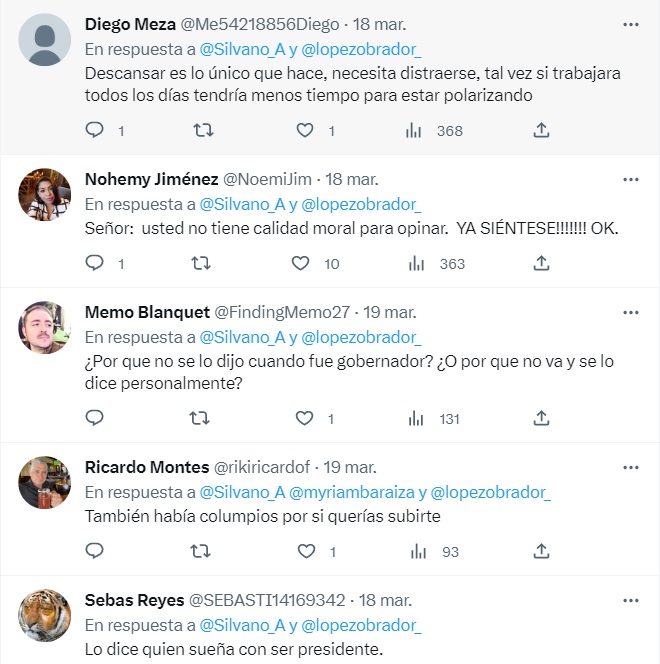
Task: Share Memo Blanquet's tweet
Action: [541, 418]
